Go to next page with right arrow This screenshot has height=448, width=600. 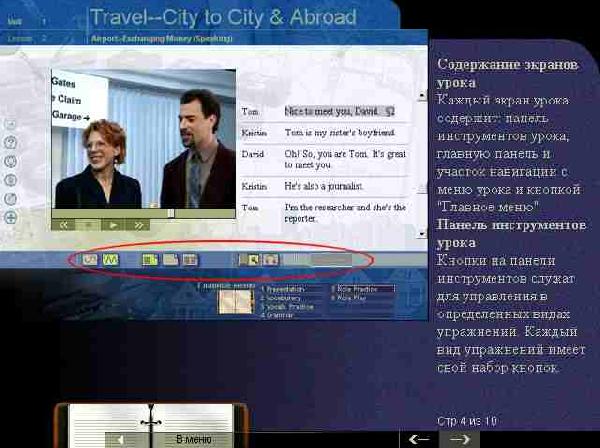point(459,438)
